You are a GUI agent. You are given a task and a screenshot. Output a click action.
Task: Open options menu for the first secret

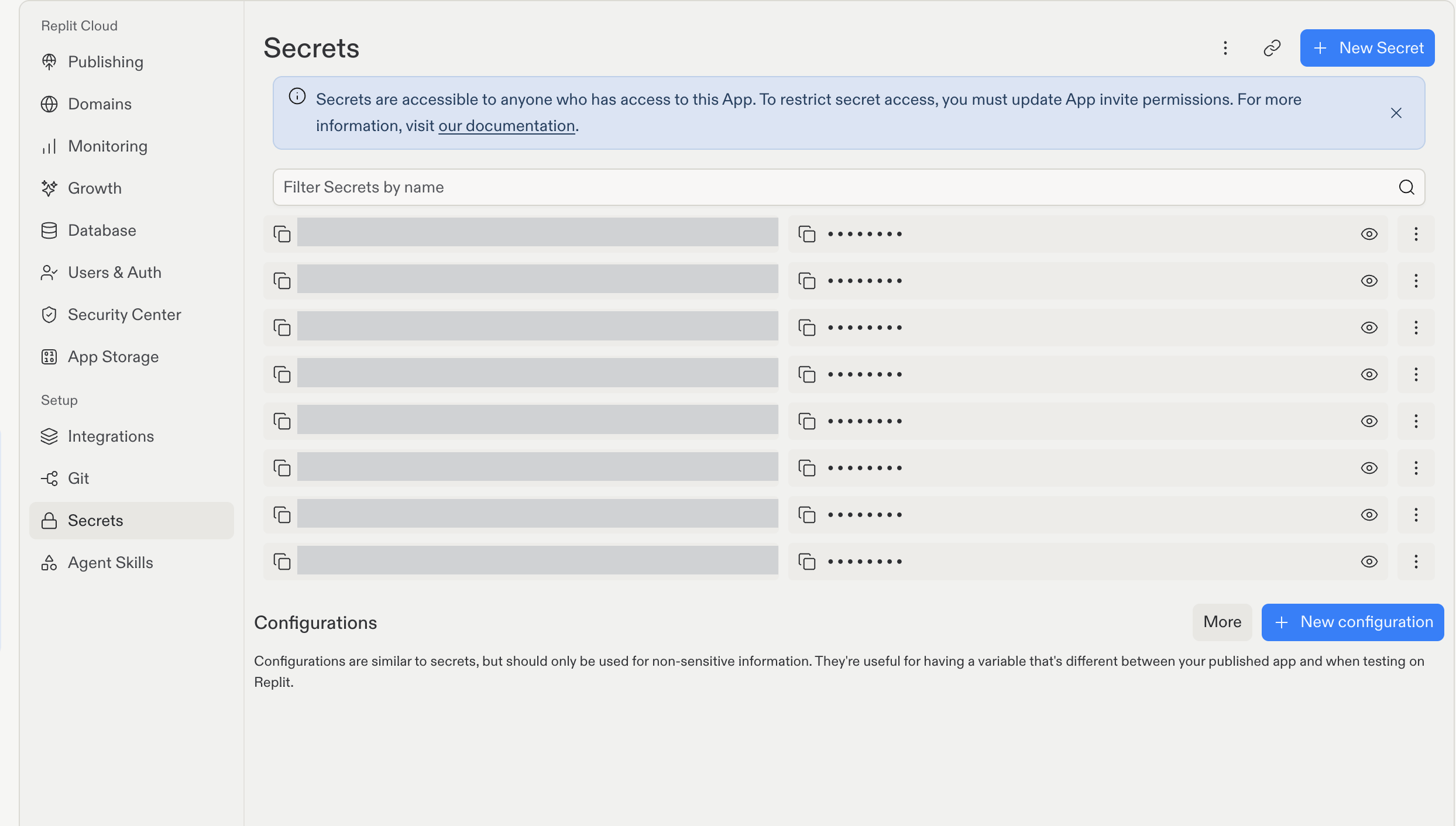tap(1416, 234)
